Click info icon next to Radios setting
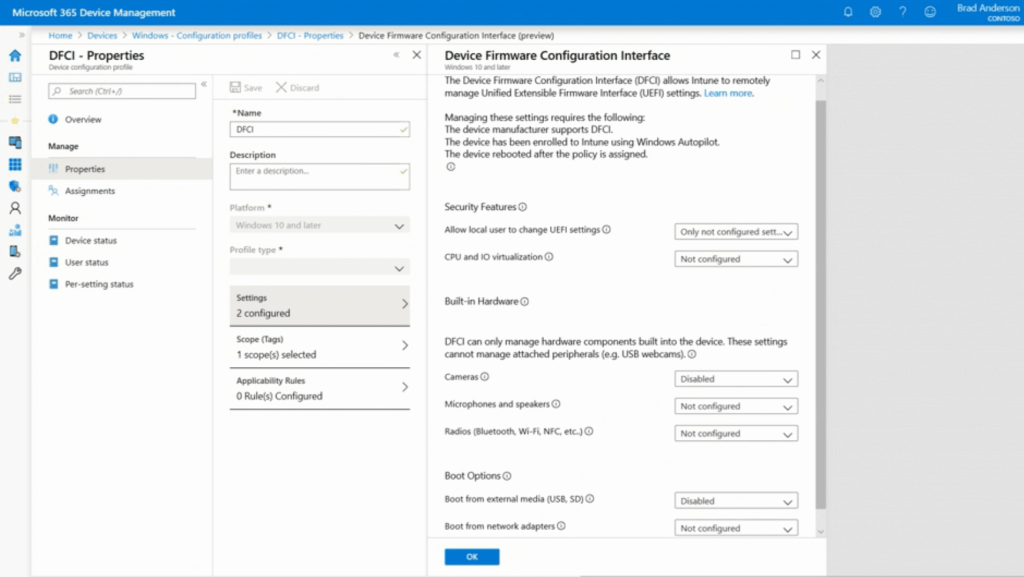Image resolution: width=1024 pixels, height=577 pixels. (588, 431)
